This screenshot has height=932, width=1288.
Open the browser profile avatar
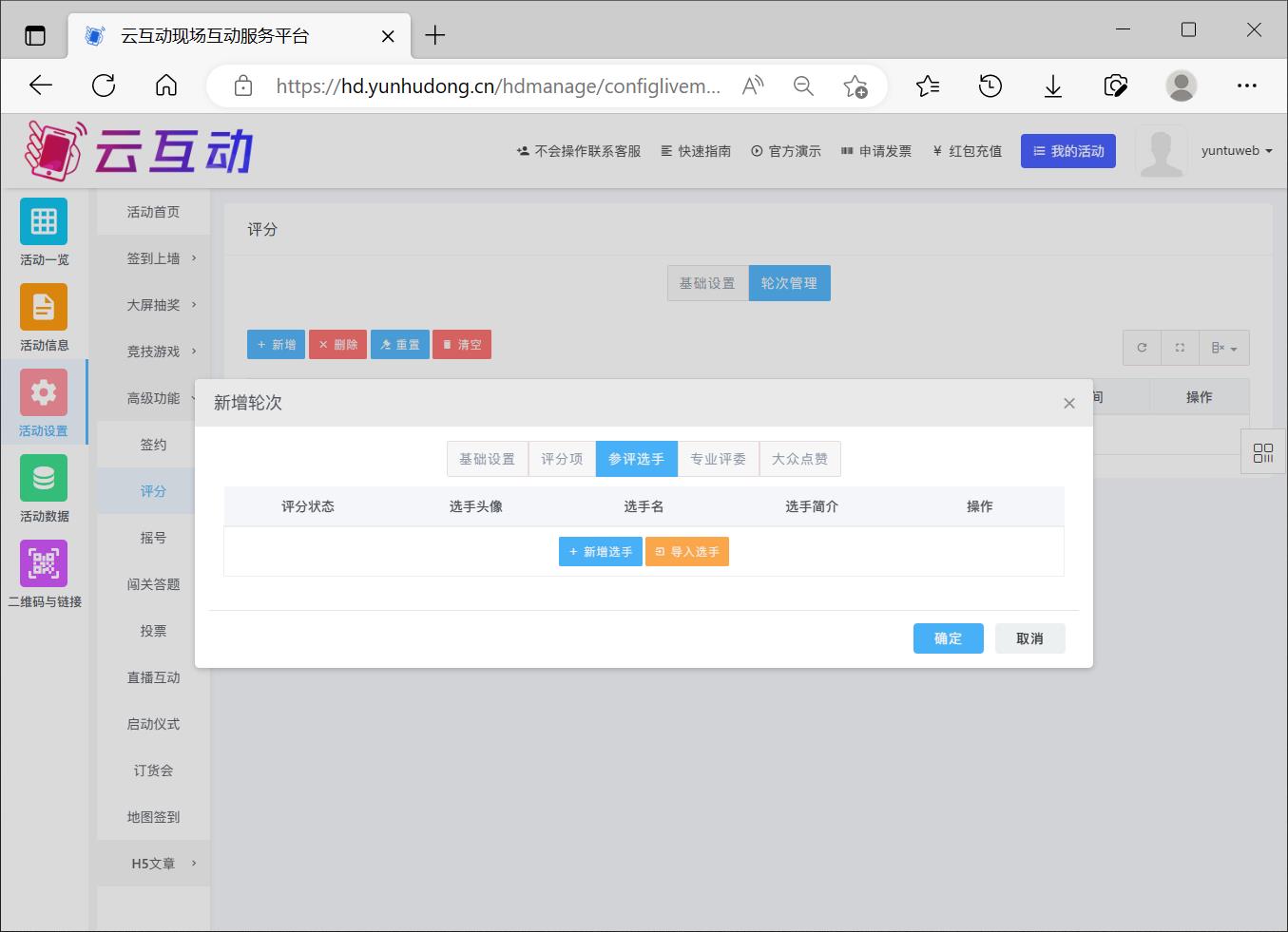pos(1182,86)
